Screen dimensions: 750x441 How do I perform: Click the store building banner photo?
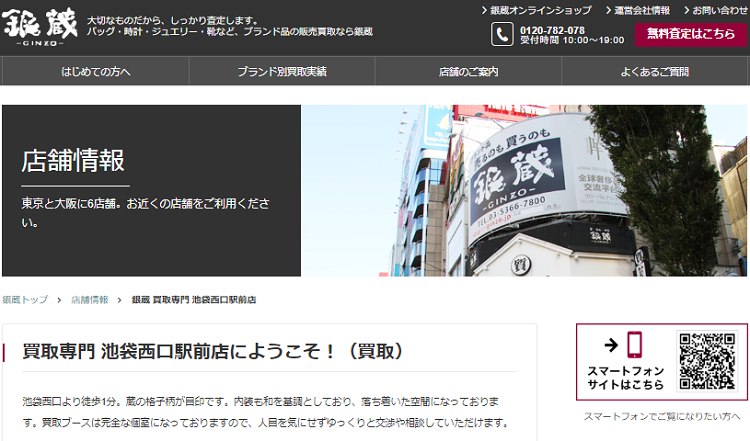click(x=524, y=190)
